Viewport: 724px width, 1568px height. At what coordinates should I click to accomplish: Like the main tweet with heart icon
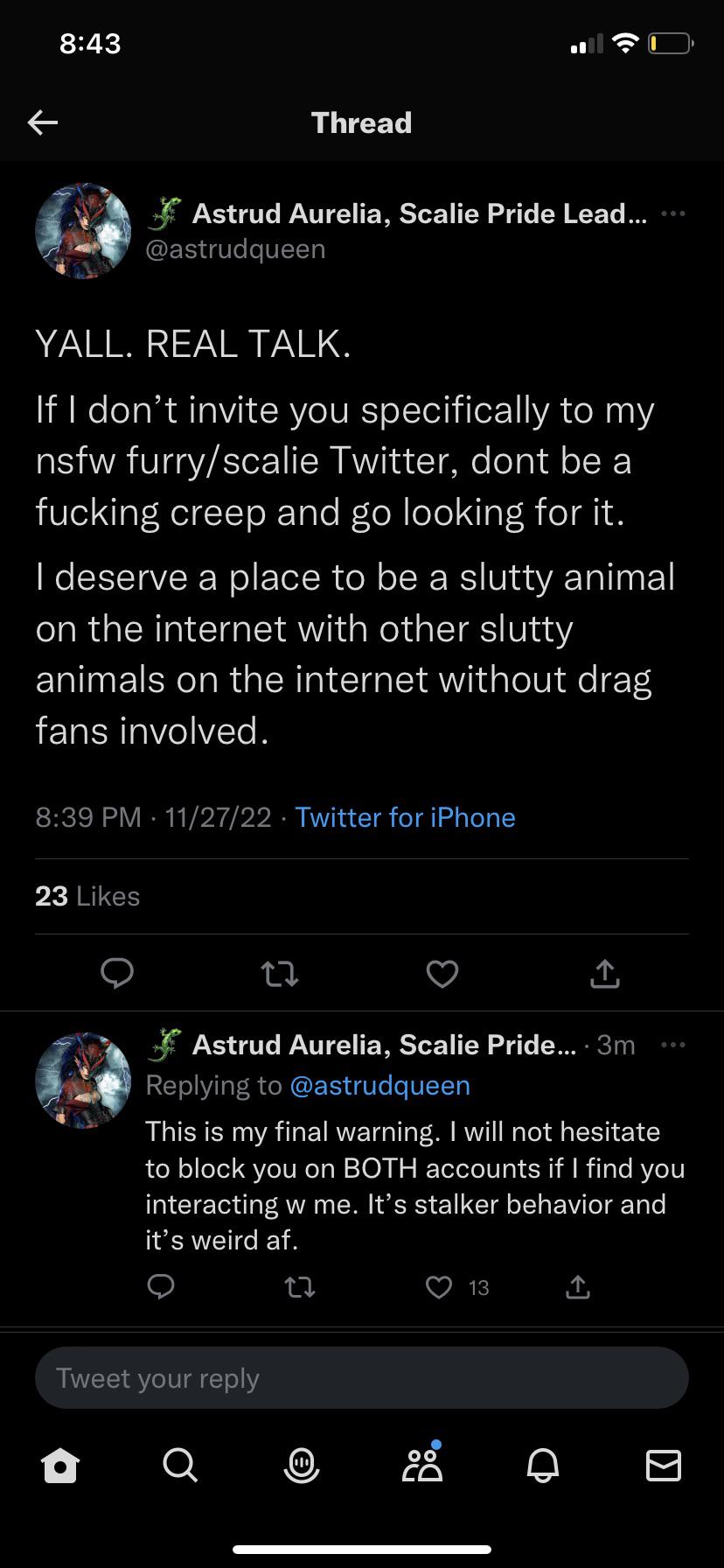coord(442,973)
